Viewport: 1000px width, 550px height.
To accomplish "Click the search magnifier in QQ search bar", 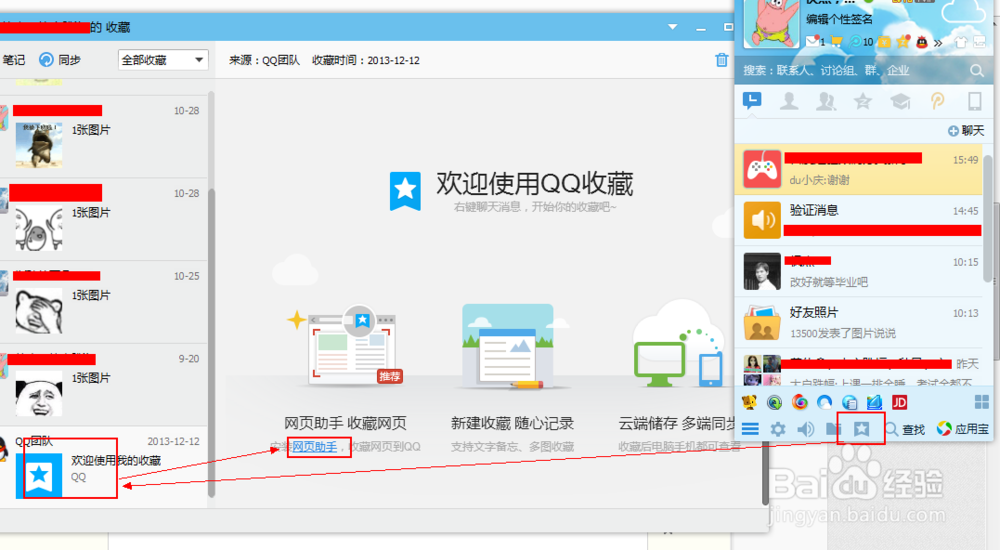I will pos(977,70).
